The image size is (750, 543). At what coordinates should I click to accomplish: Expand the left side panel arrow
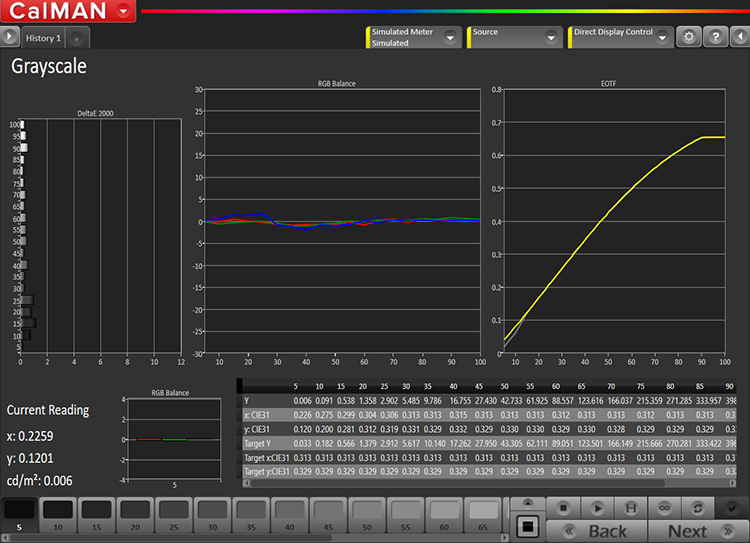click(x=10, y=37)
